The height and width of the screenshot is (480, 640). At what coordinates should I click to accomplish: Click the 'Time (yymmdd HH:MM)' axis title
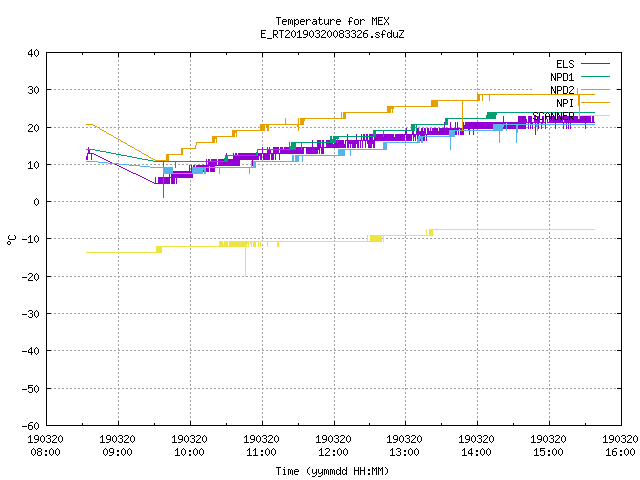(332, 471)
